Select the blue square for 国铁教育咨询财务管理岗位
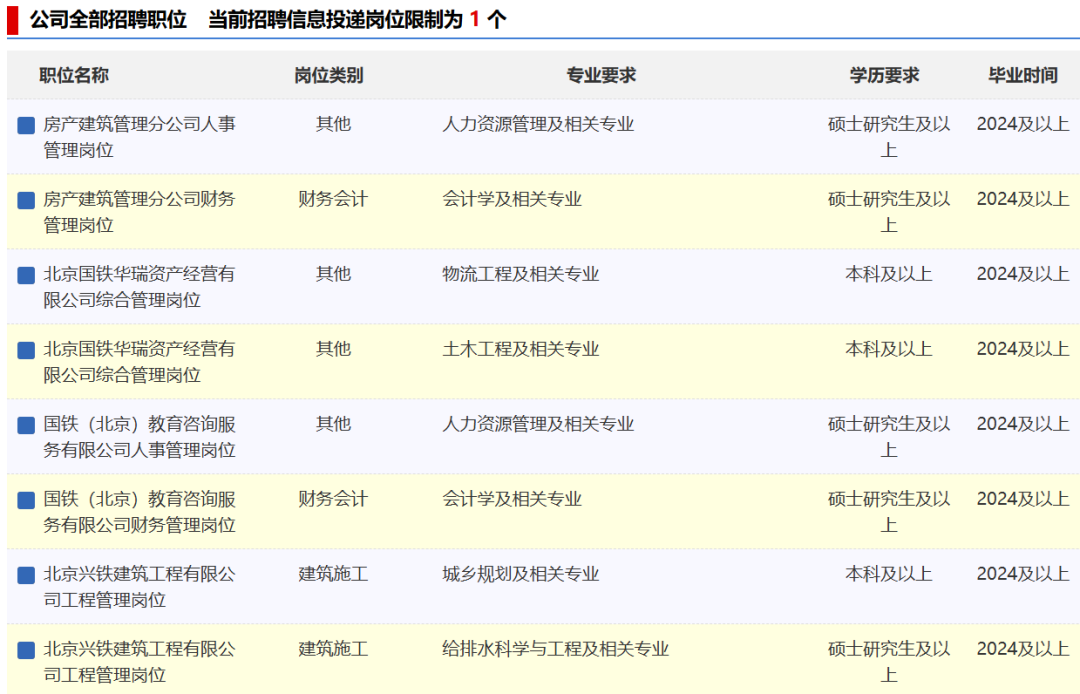Viewport: 1080px width, 694px height. (x=26, y=500)
